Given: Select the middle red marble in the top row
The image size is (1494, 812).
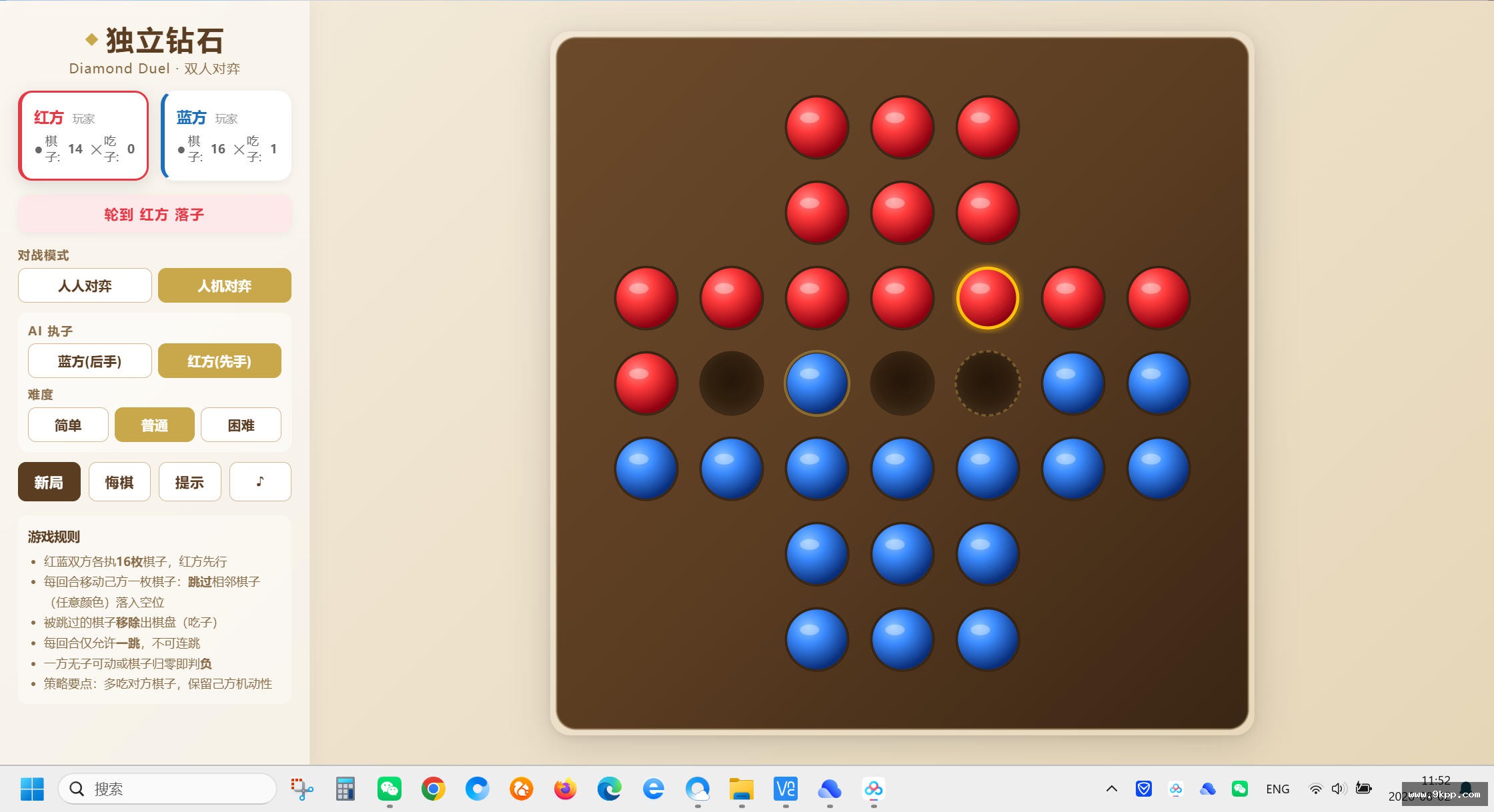Looking at the screenshot, I should [x=902, y=127].
